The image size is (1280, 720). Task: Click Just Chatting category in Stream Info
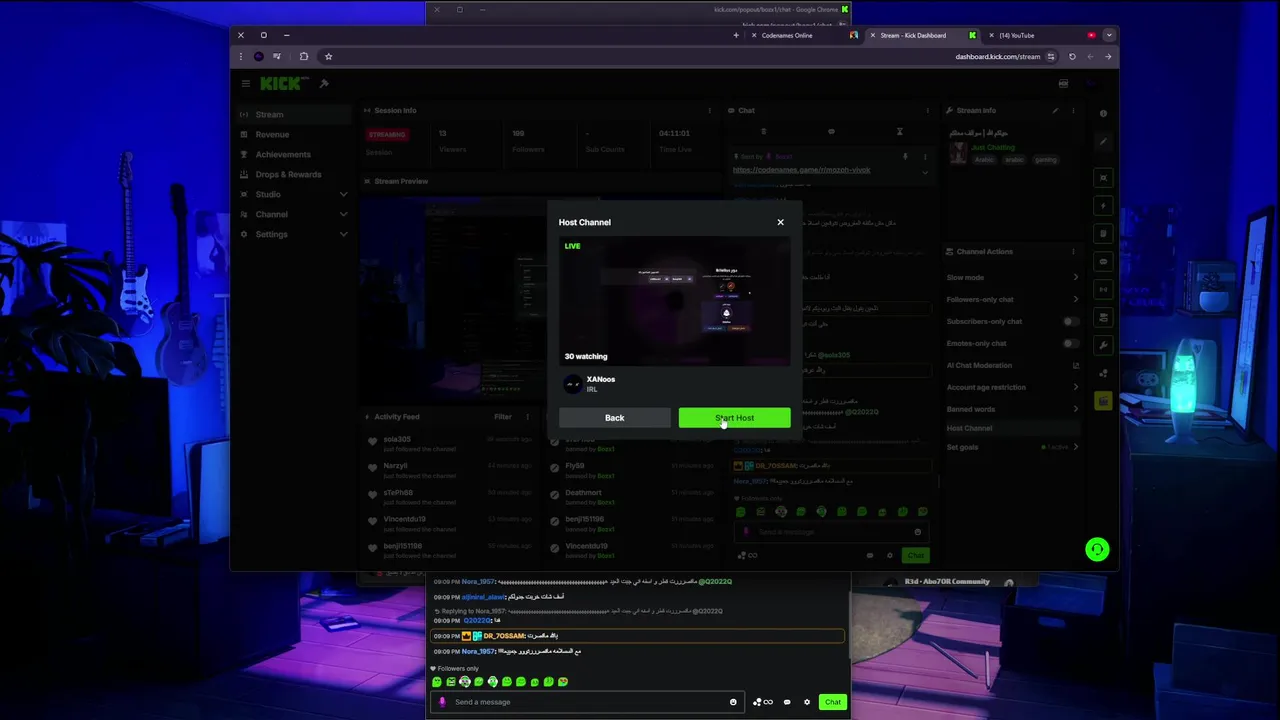[993, 148]
